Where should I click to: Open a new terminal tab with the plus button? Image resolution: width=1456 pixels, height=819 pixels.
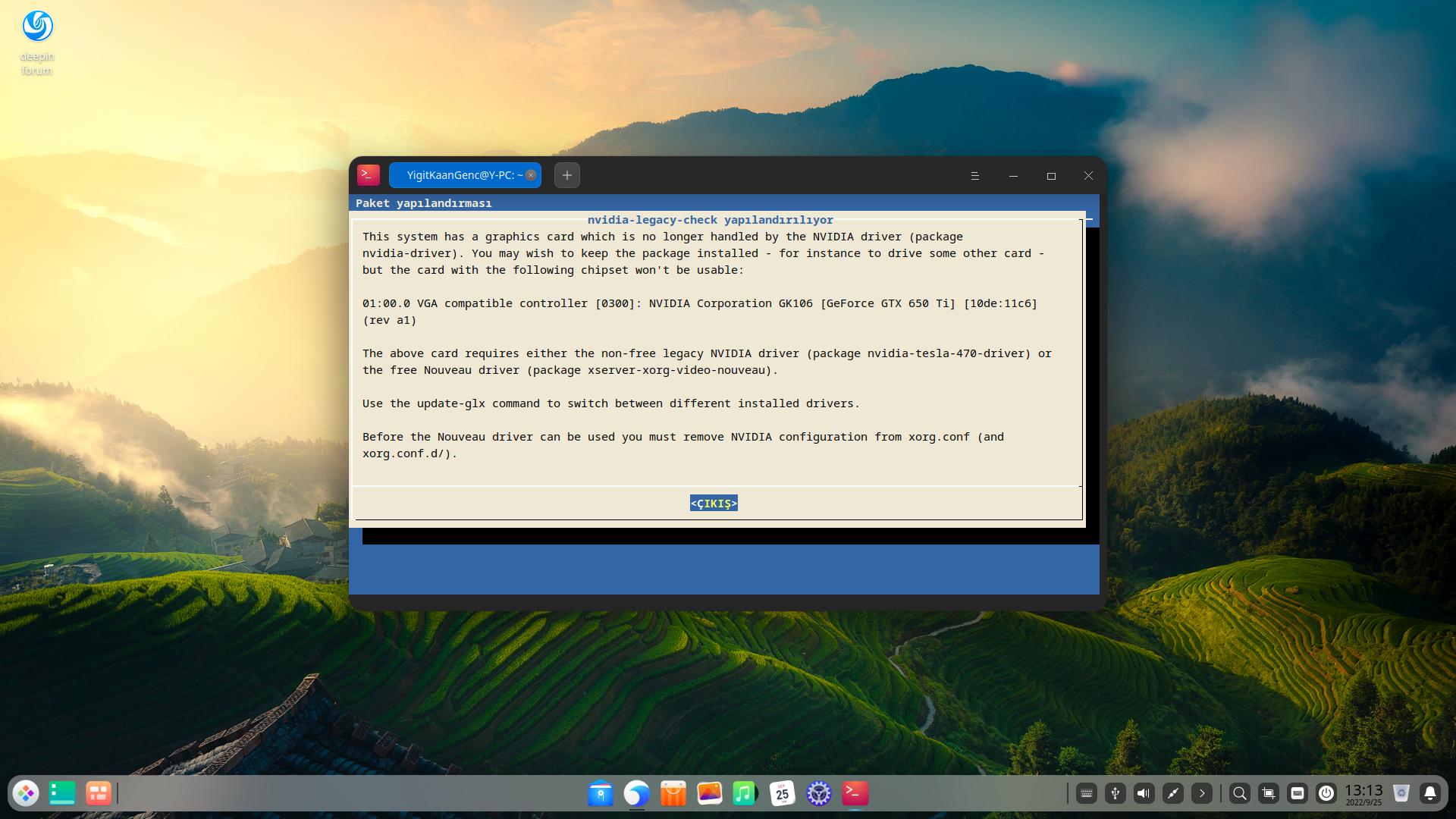567,175
